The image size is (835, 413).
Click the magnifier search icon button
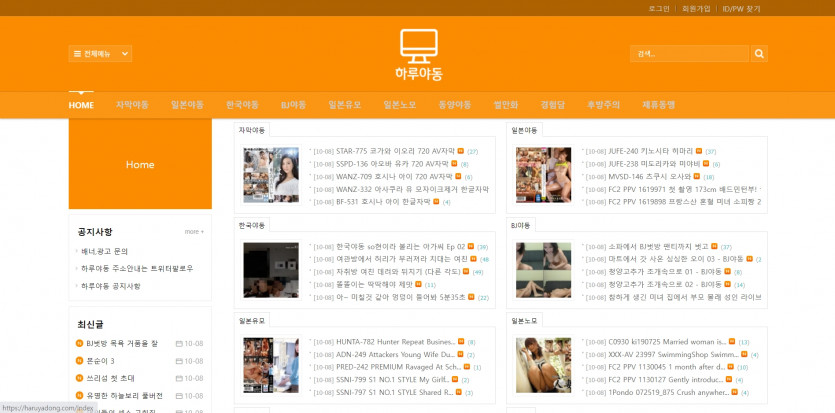point(759,54)
